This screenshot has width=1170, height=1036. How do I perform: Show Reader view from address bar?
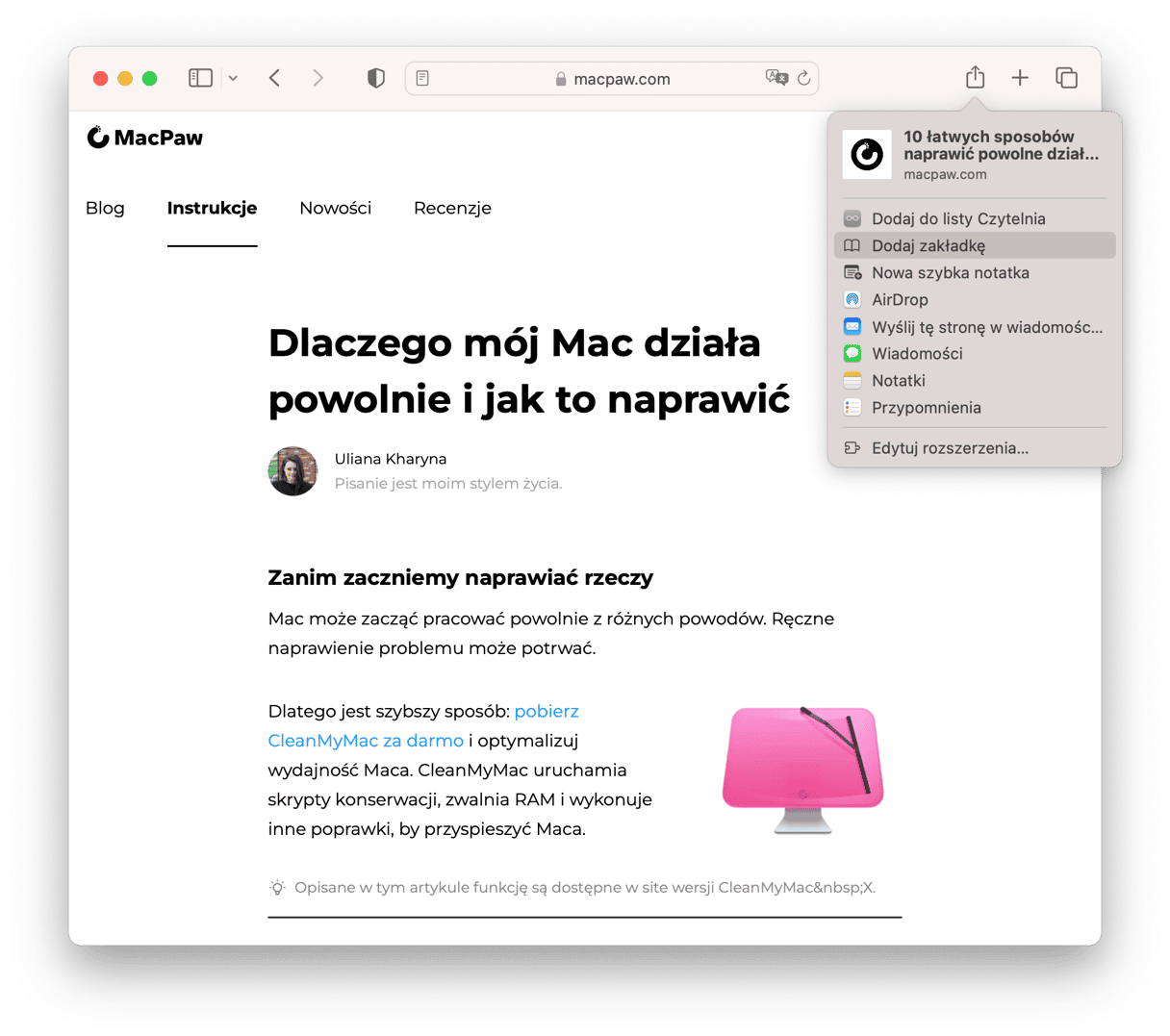click(422, 79)
